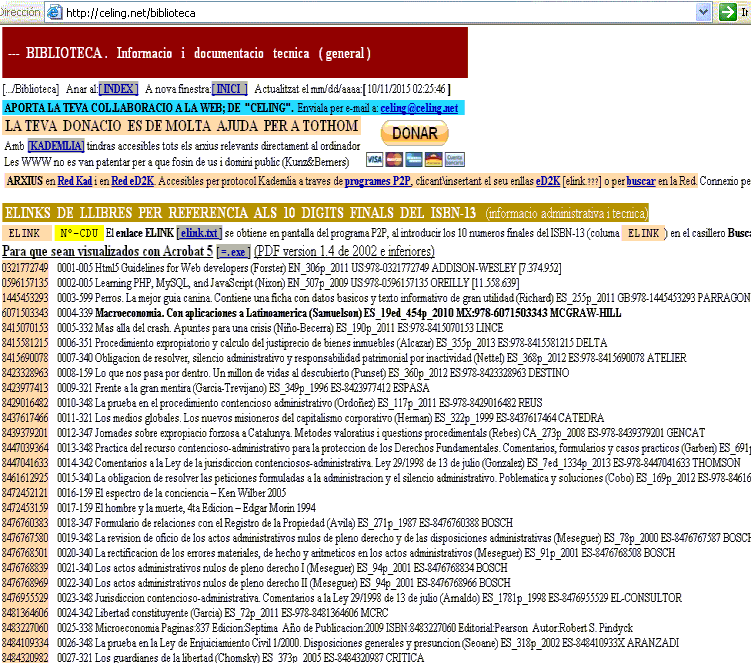Select elink number 8461612925

pos(25,478)
